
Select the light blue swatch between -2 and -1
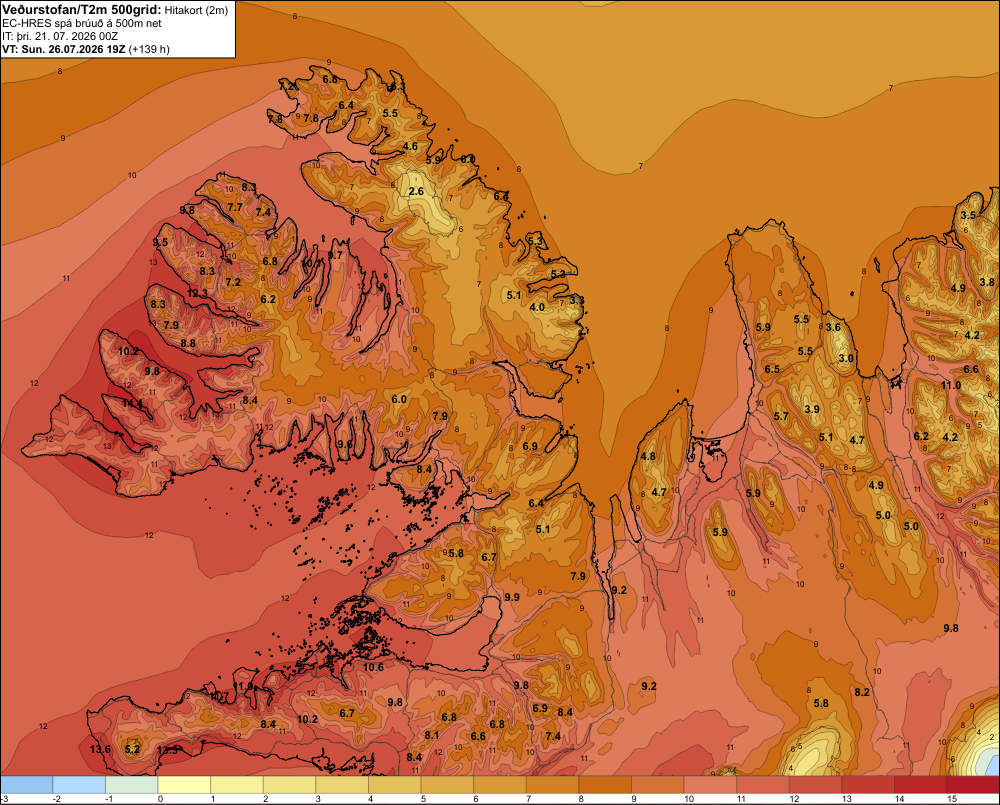click(x=79, y=784)
